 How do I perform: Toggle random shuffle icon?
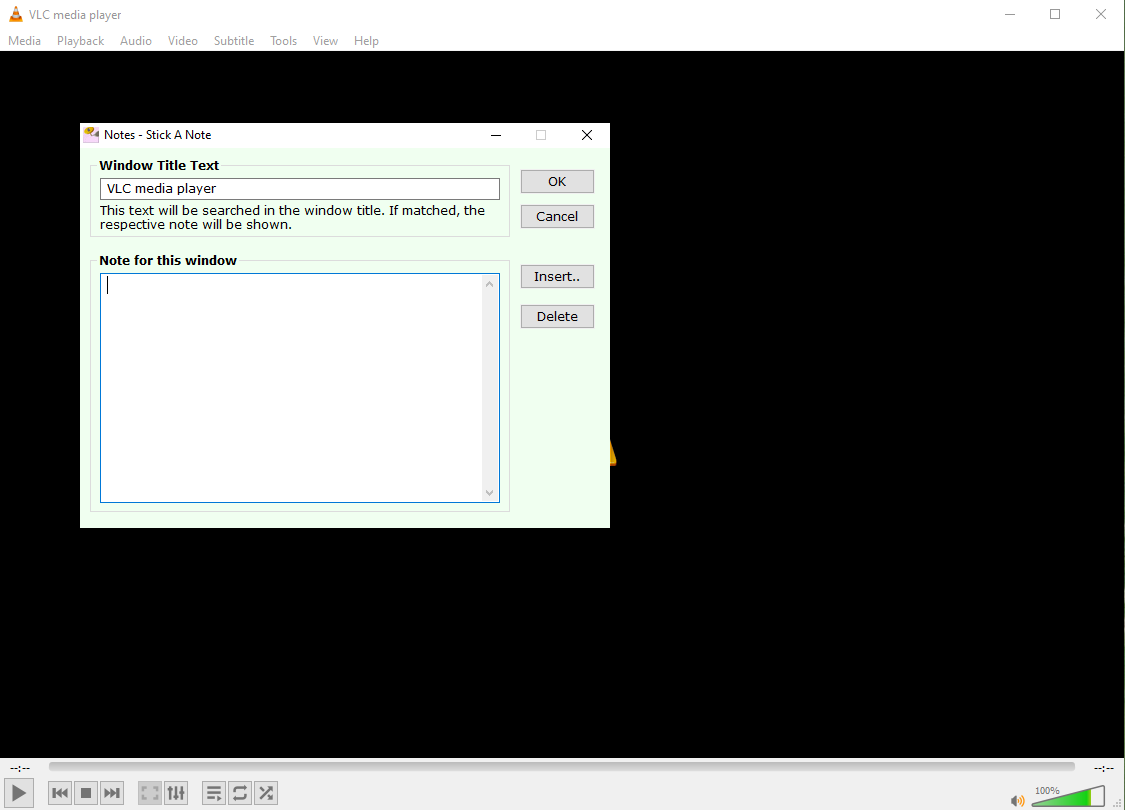[266, 793]
